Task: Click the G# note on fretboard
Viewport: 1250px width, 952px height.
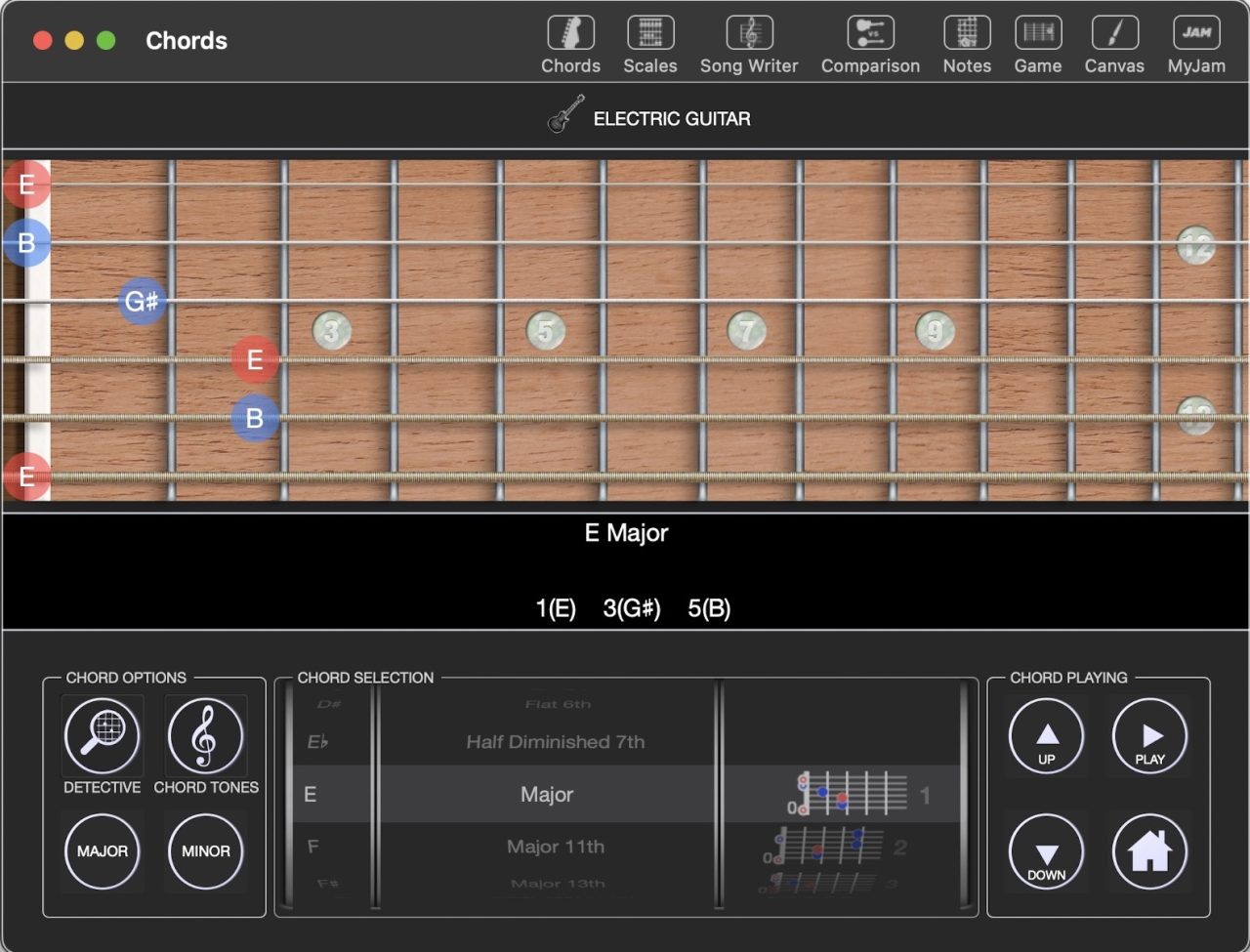Action: (x=143, y=301)
